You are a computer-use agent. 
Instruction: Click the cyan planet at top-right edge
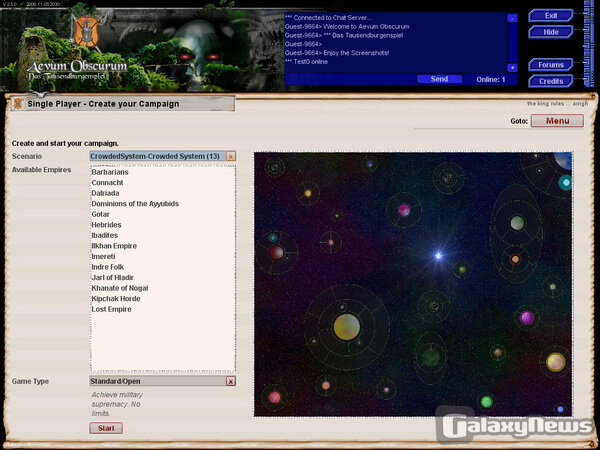[565, 183]
